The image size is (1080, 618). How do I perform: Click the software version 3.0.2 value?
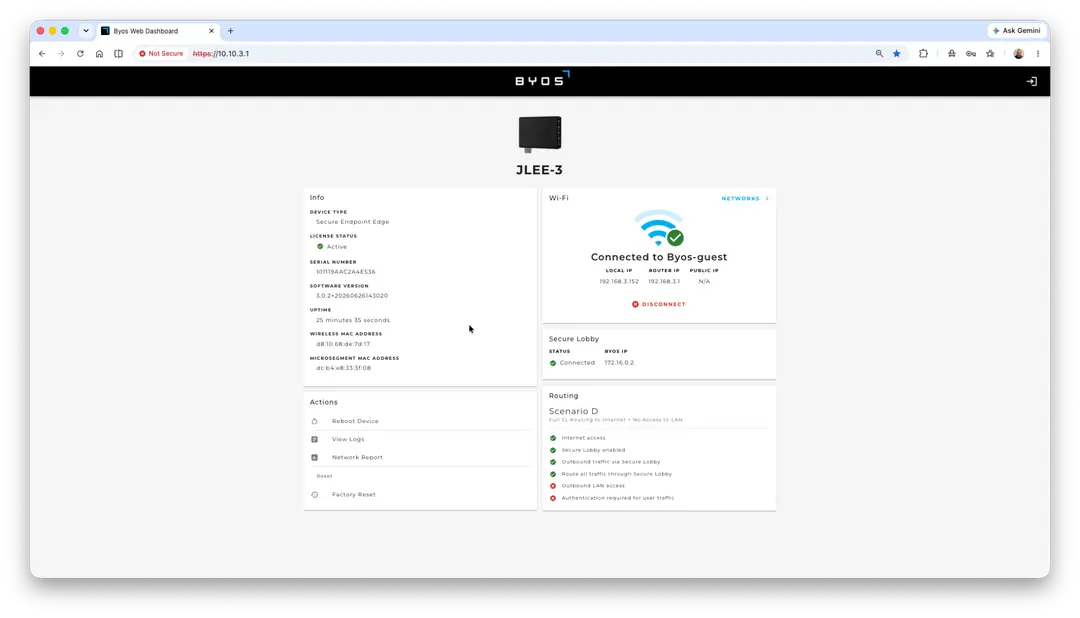[x=352, y=296]
